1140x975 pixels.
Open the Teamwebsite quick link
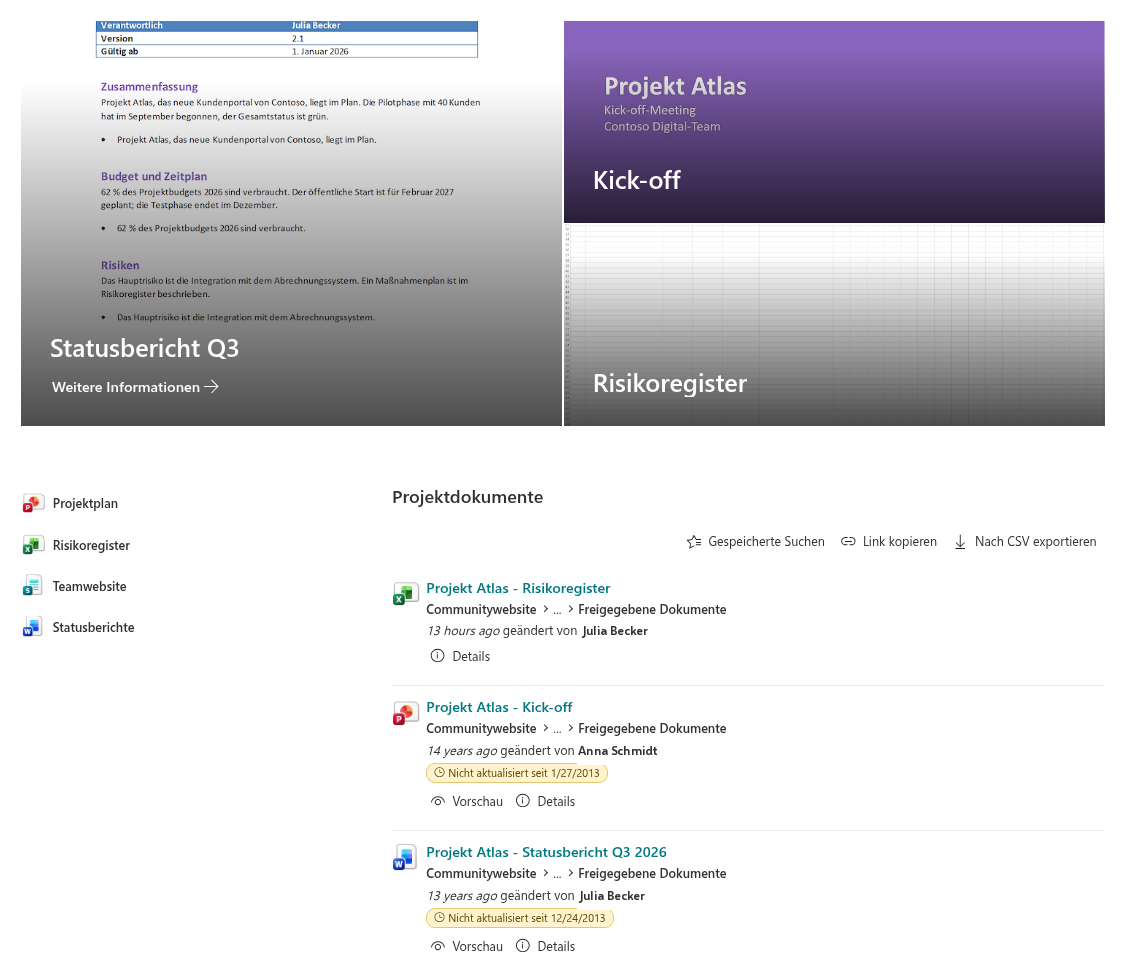pyautogui.click(x=89, y=586)
